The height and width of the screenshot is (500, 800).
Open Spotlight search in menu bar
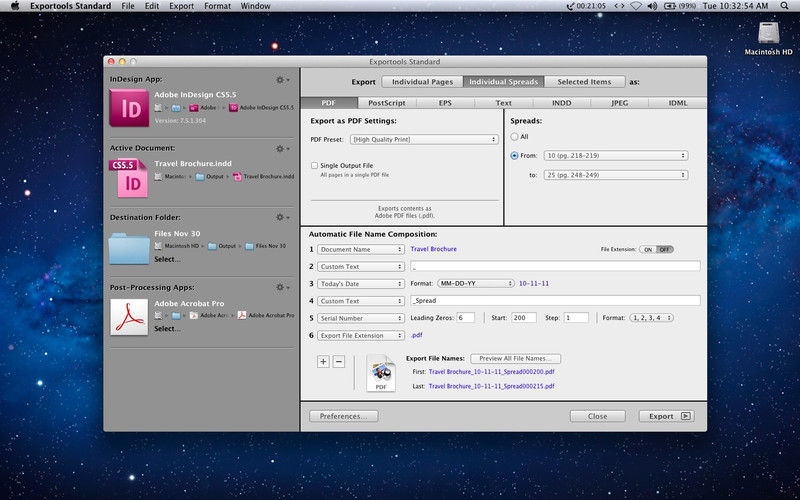[x=784, y=6]
